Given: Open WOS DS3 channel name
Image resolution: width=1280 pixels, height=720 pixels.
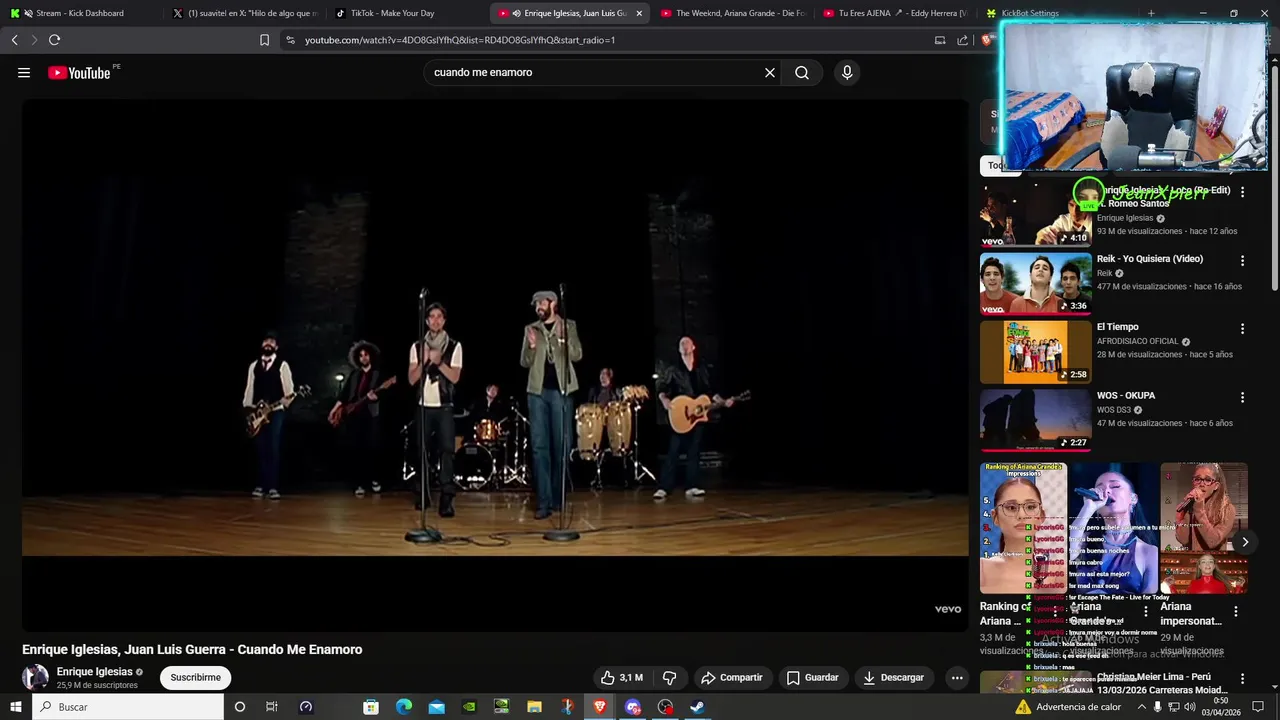Looking at the screenshot, I should tap(1114, 410).
